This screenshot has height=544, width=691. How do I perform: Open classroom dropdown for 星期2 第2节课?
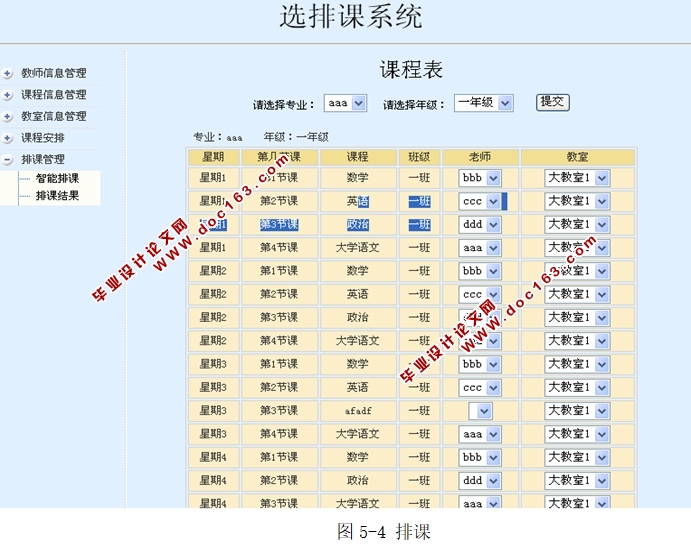(577, 294)
